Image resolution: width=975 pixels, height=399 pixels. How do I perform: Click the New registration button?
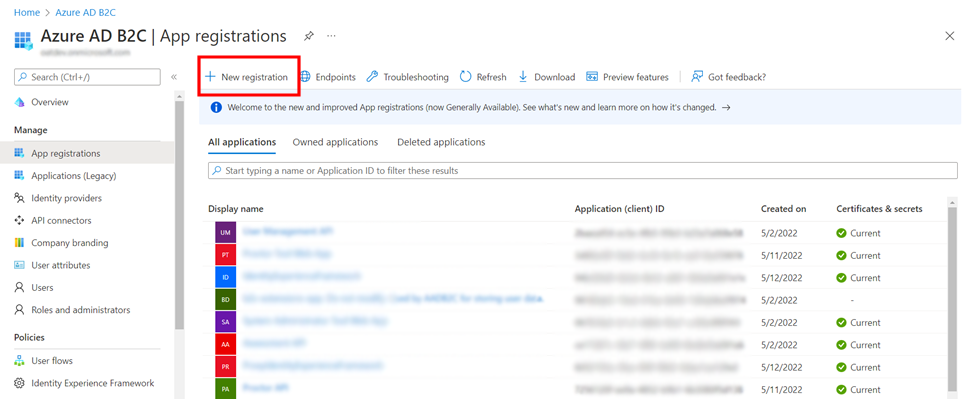tap(247, 77)
